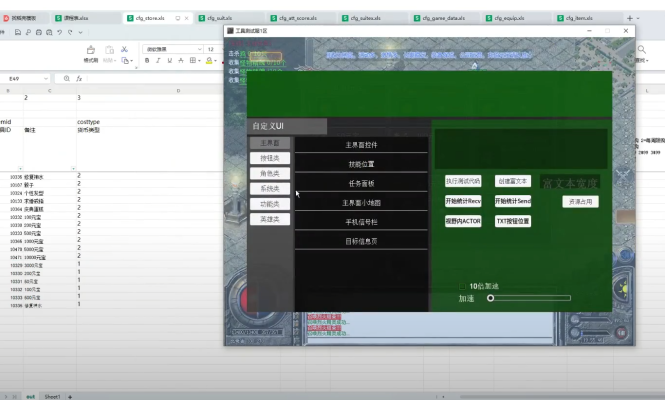Click the Cut scissors icon
This screenshot has height=400, width=665.
pyautogui.click(x=124, y=48)
